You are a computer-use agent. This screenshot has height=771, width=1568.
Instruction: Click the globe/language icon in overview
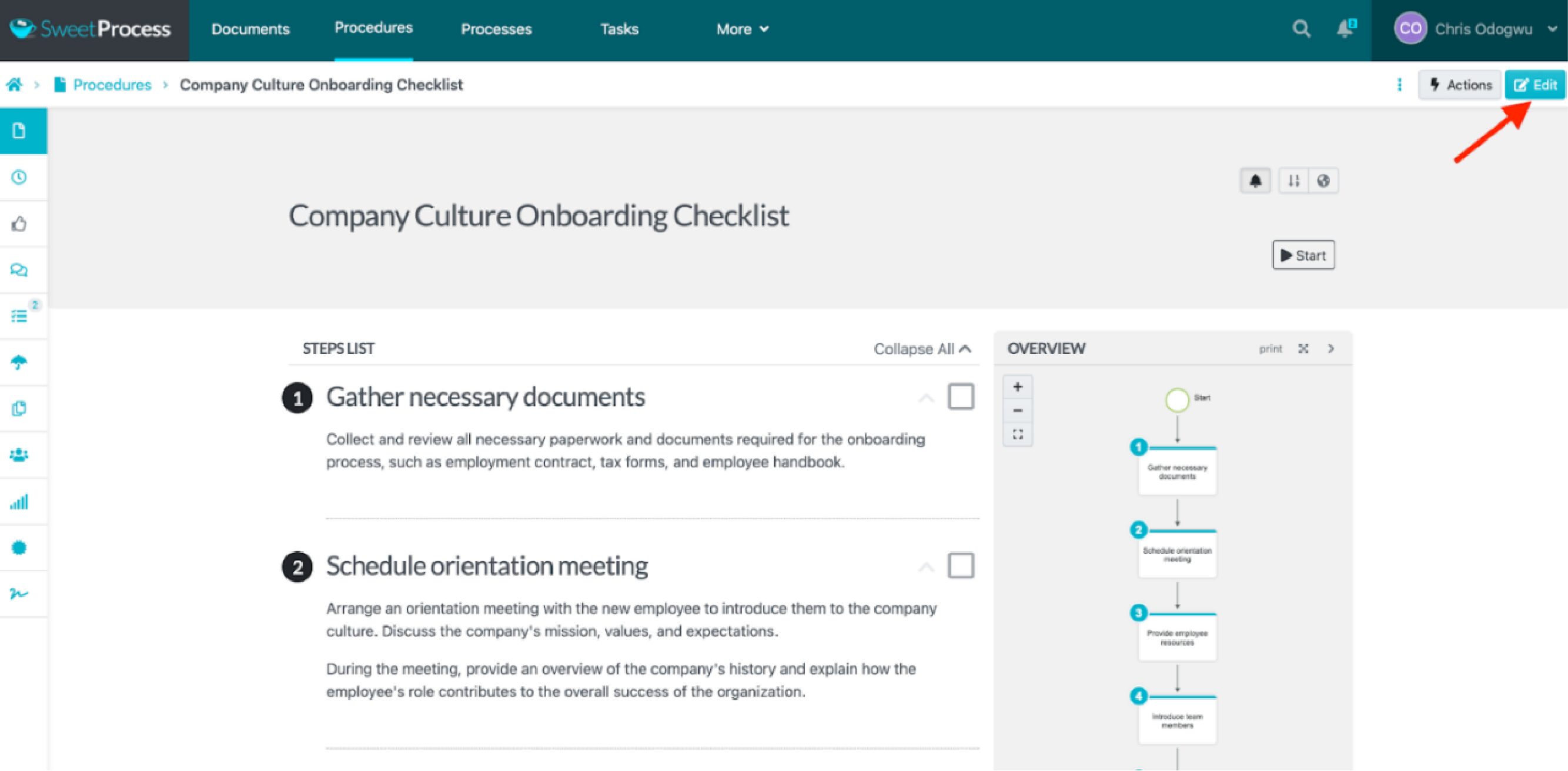1321,181
